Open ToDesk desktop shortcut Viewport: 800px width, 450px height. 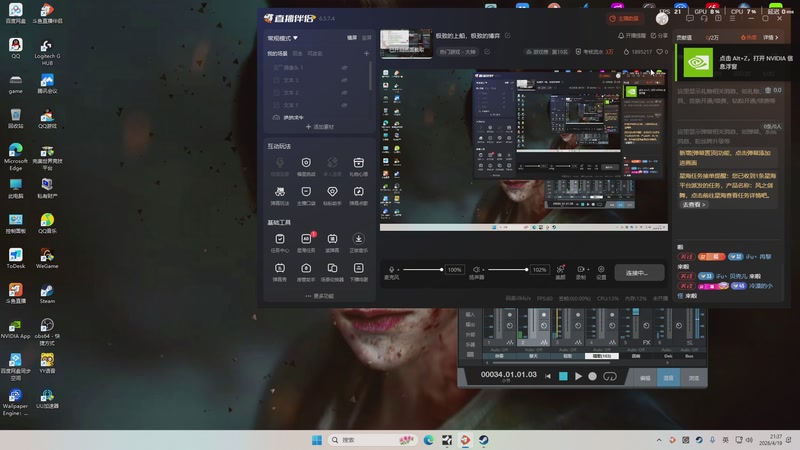15,259
